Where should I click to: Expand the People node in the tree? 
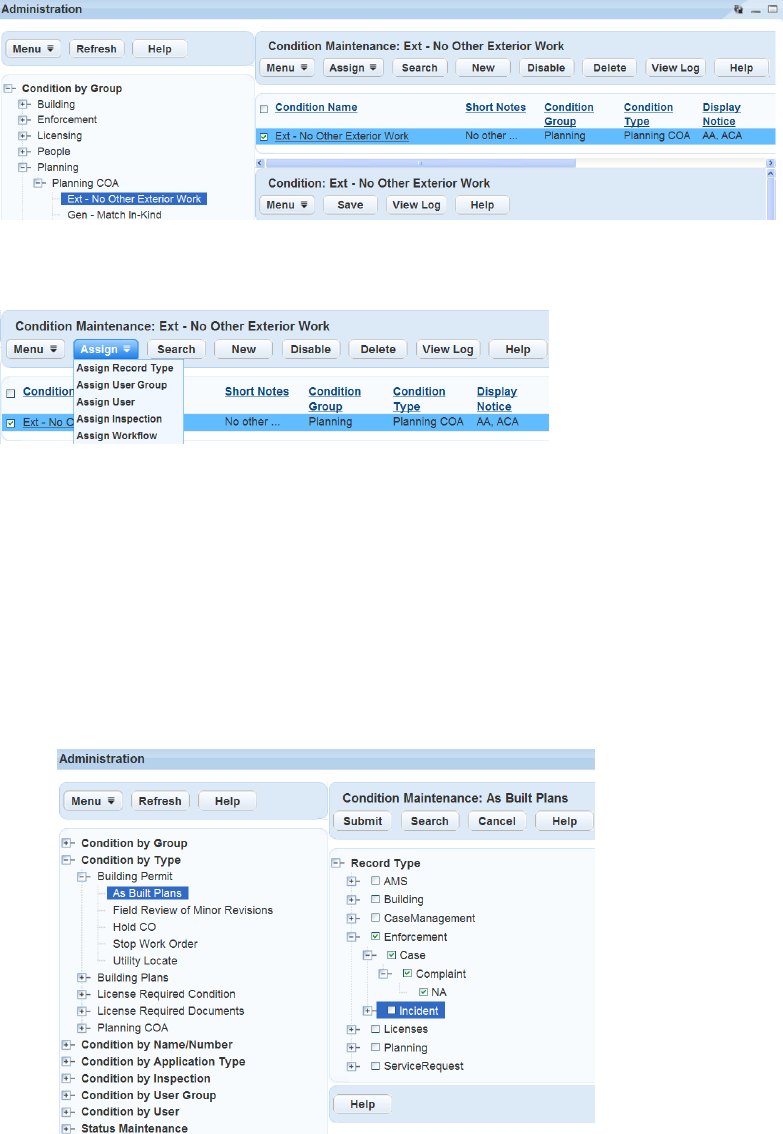click(x=23, y=152)
